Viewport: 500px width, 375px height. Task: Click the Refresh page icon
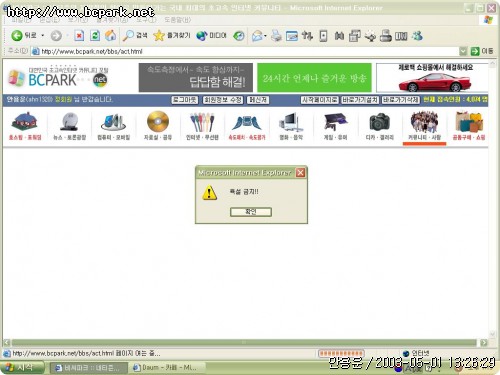tap(95, 36)
